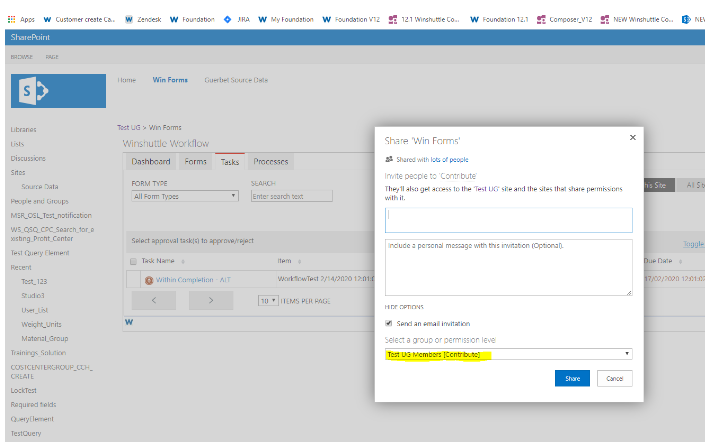The image size is (712, 447).
Task: Open People and Groups in sidebar
Action: [x=40, y=201]
